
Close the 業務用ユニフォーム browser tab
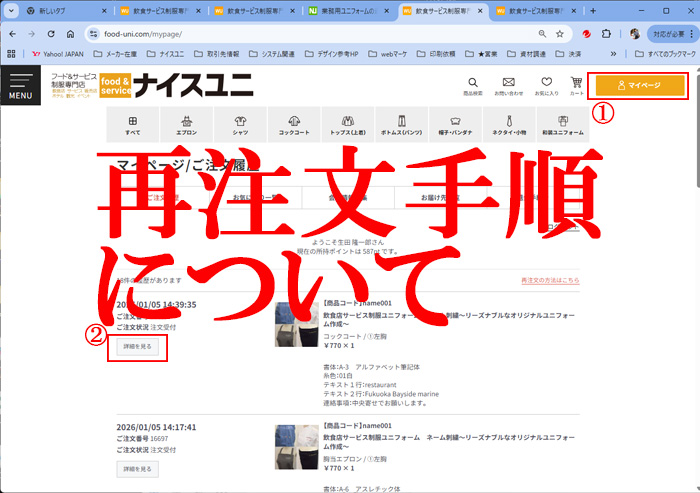387,11
